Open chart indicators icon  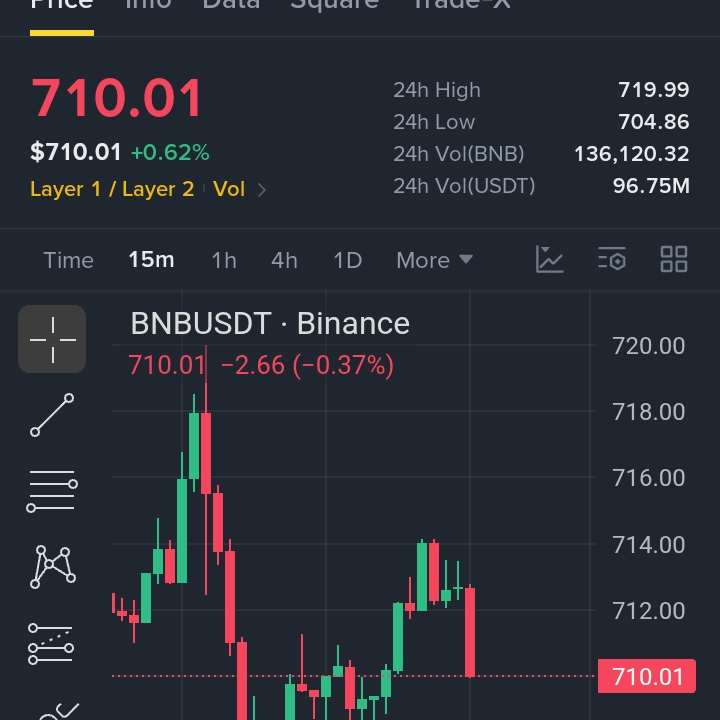click(x=550, y=259)
